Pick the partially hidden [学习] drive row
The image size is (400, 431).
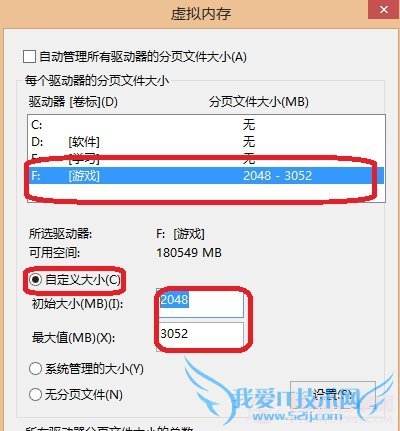206,159
